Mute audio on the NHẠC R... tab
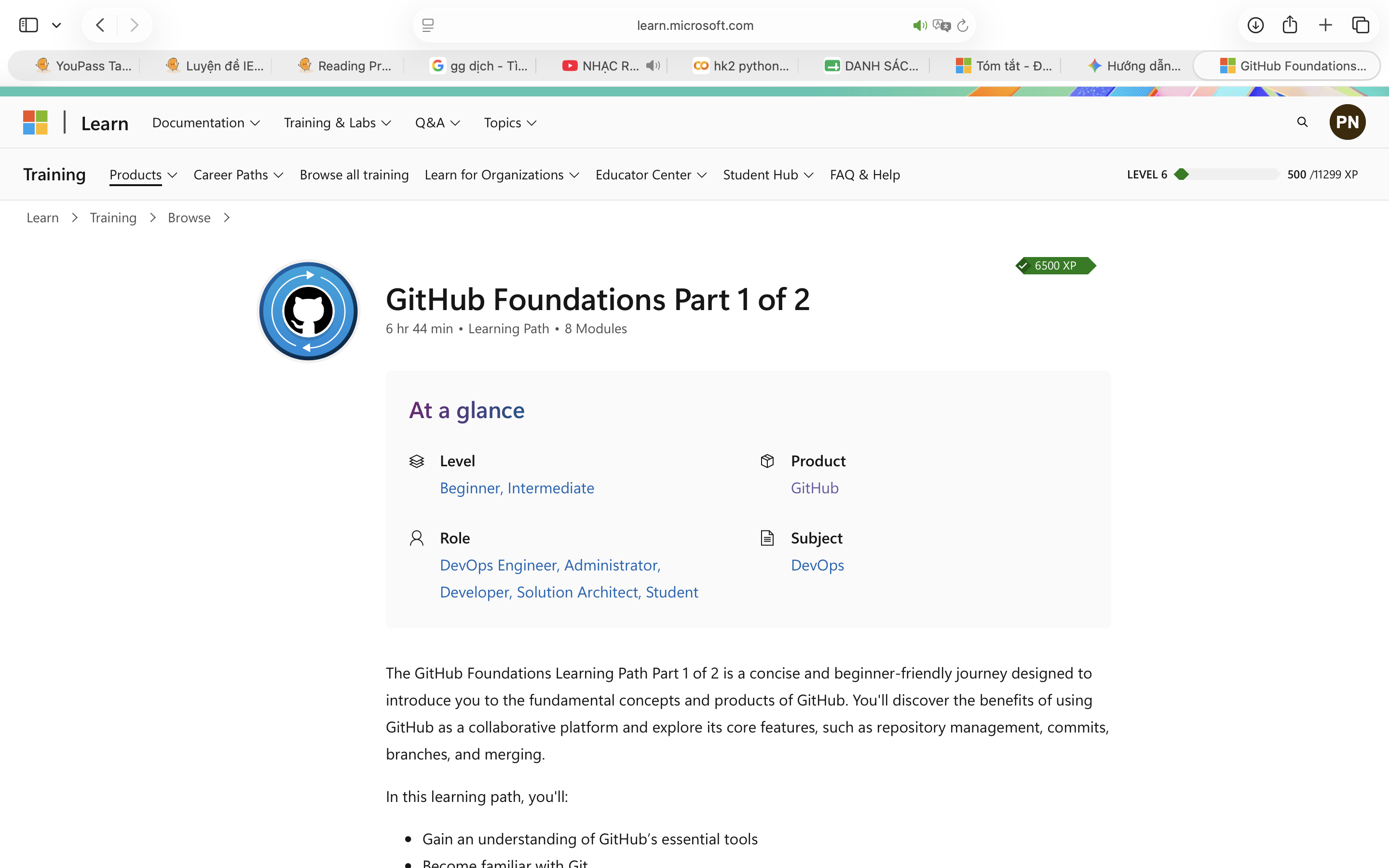This screenshot has height=868, width=1389. pyautogui.click(x=653, y=66)
